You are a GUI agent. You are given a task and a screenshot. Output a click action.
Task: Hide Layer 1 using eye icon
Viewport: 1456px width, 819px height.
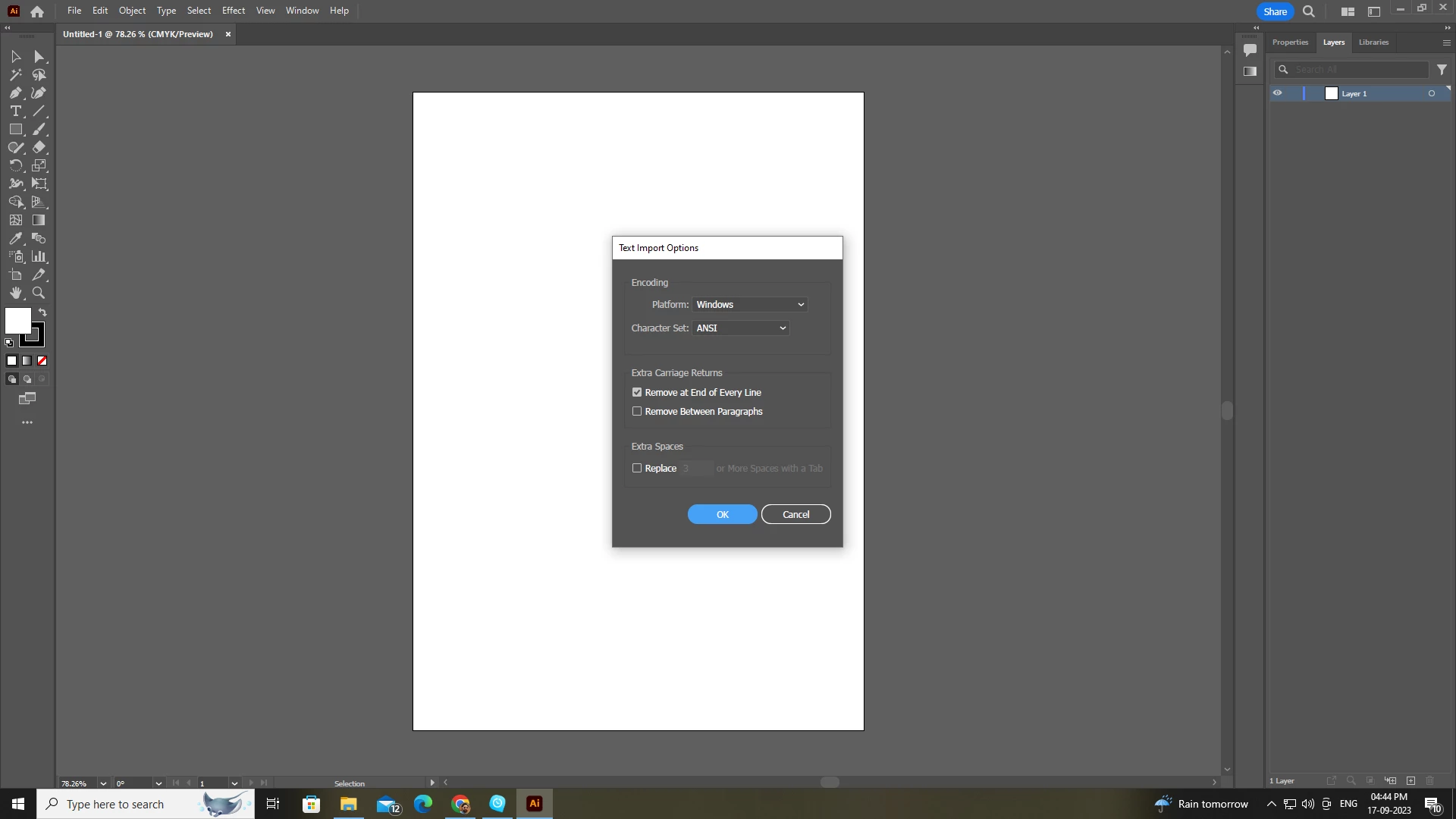click(1277, 93)
